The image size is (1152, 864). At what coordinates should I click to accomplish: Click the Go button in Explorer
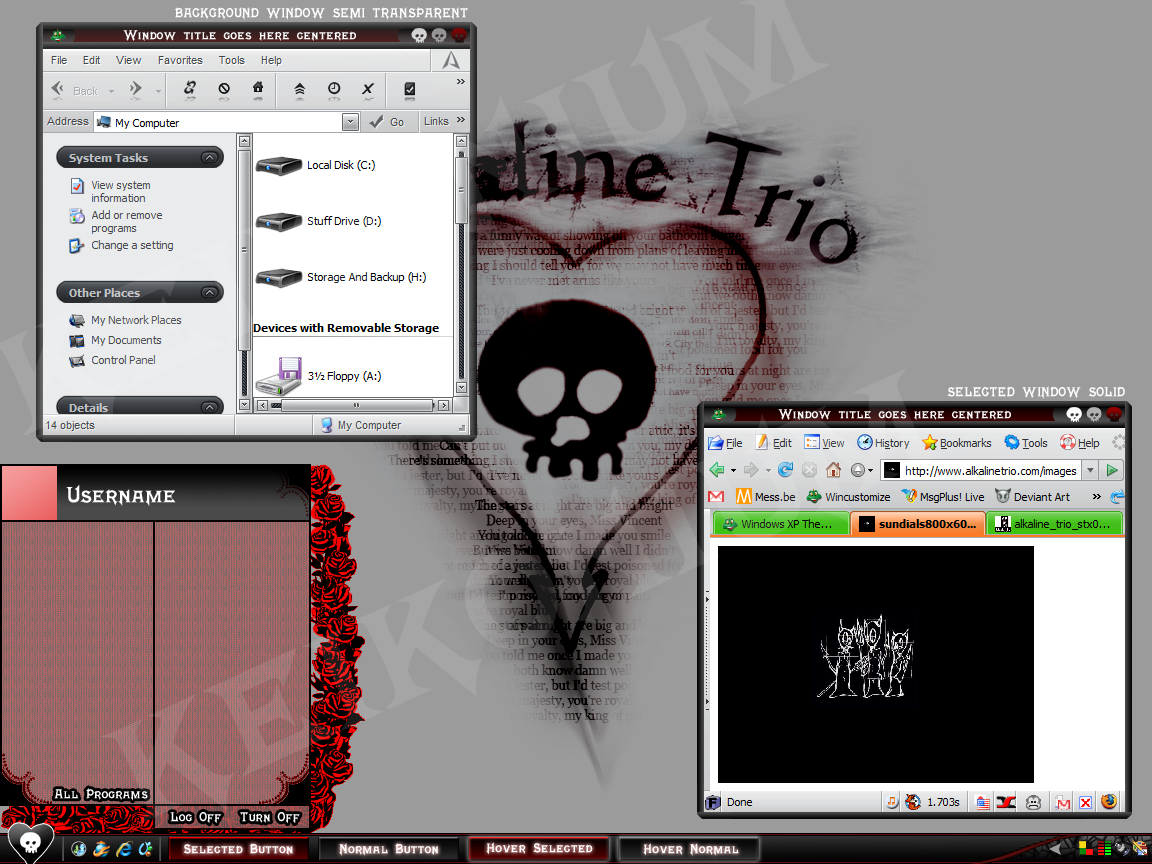click(387, 122)
